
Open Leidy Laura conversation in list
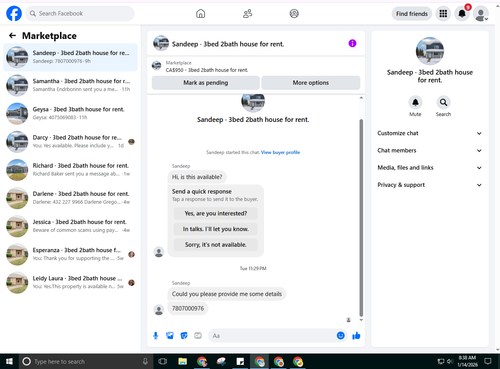tap(70, 282)
